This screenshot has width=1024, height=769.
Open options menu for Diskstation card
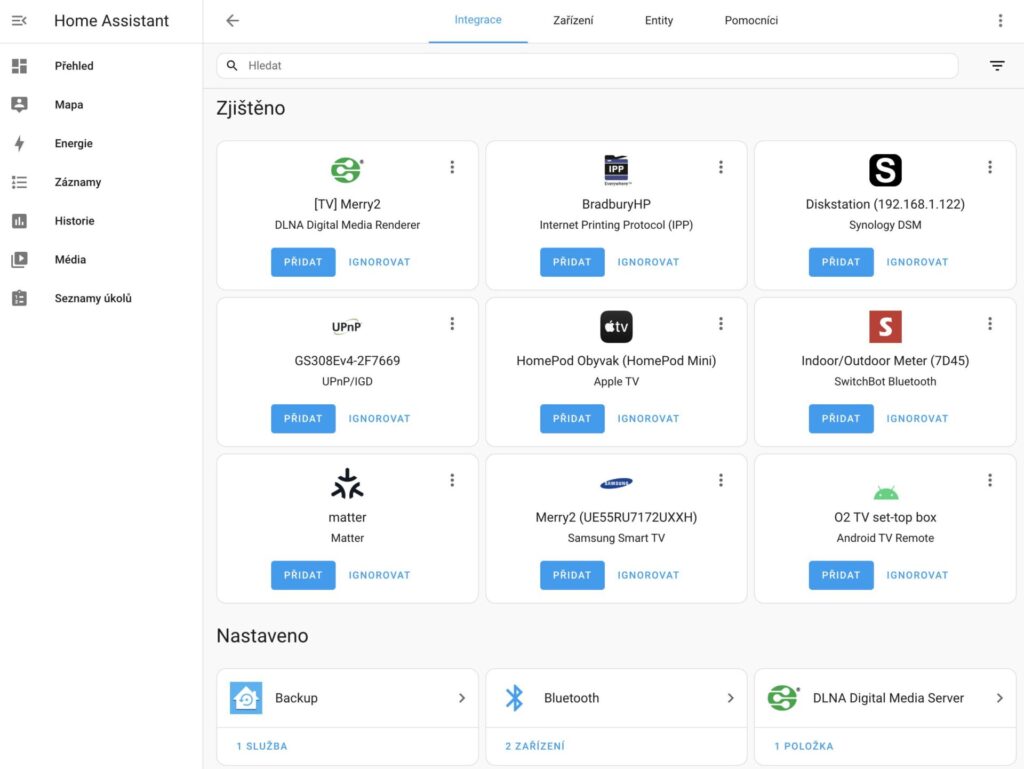(990, 167)
